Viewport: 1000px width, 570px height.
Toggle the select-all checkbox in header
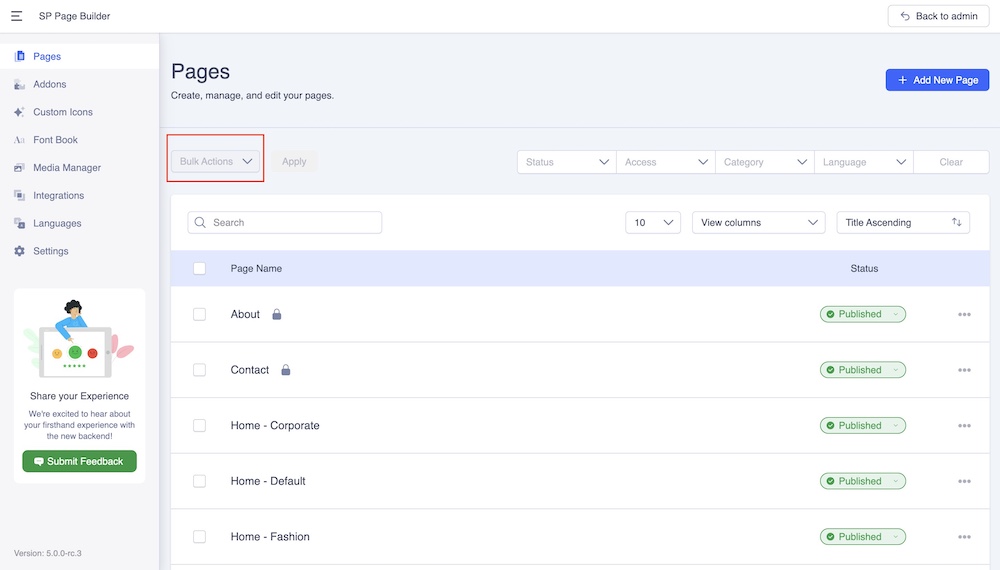click(x=199, y=268)
